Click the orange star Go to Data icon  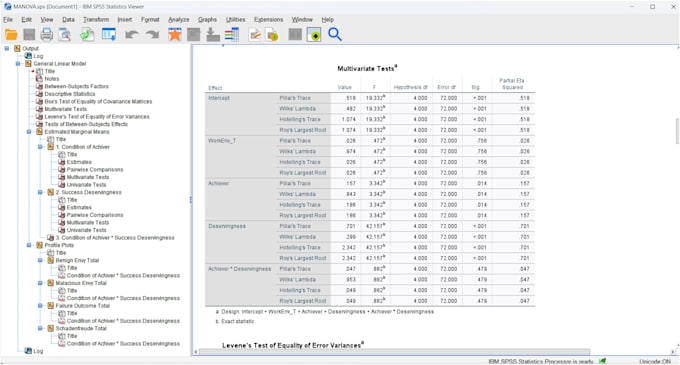click(175, 35)
